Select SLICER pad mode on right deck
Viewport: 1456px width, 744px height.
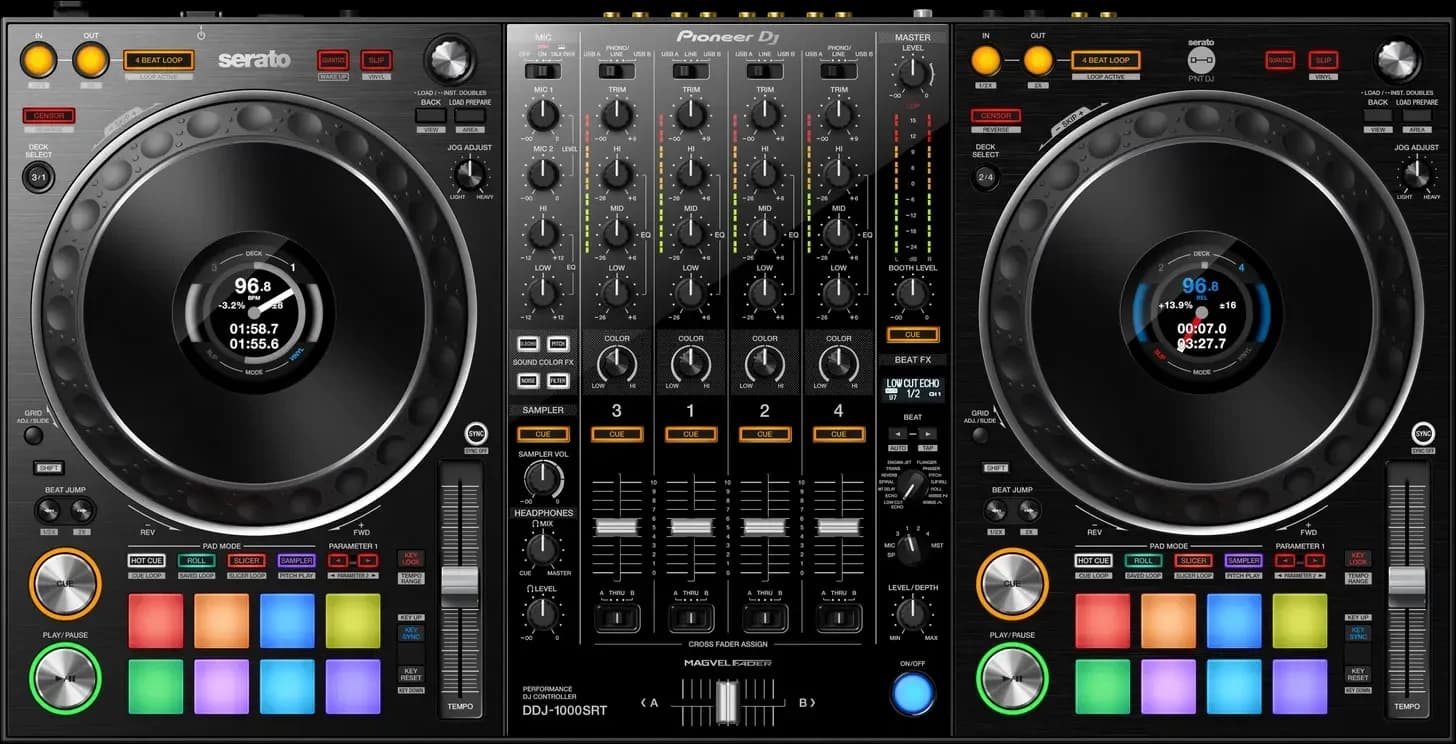pyautogui.click(x=1193, y=561)
